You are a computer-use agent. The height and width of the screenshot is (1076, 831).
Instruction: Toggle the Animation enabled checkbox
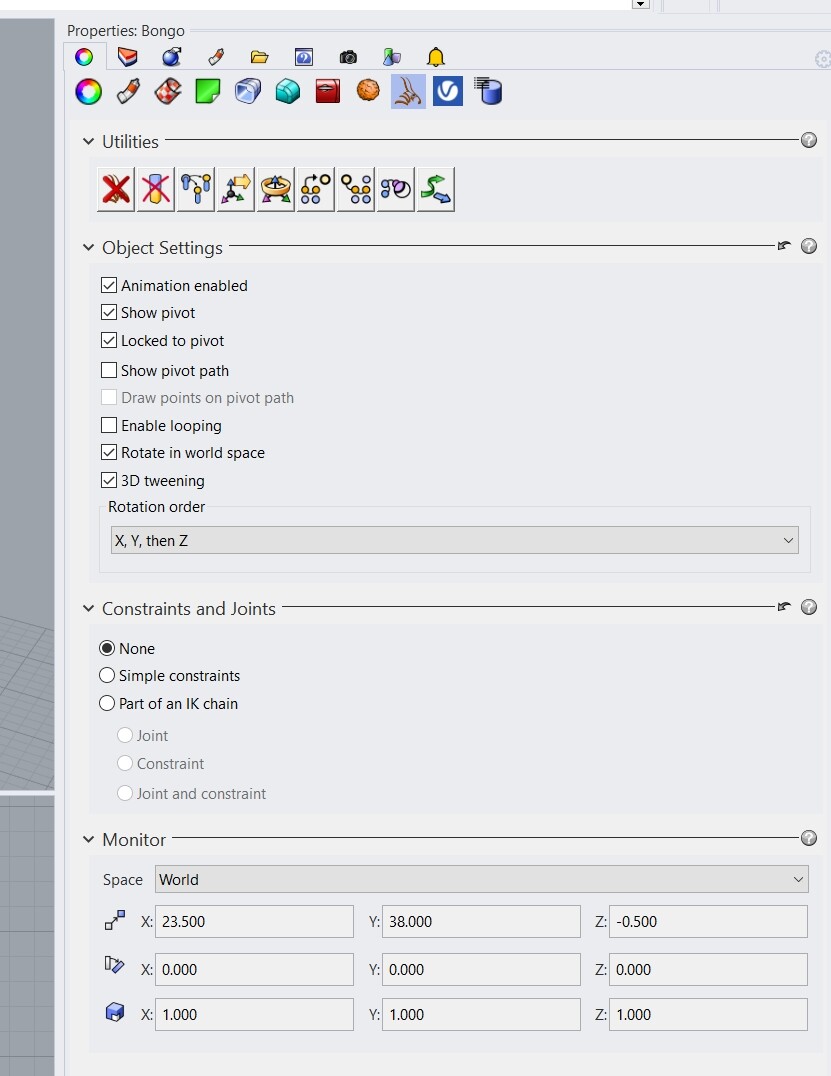(108, 285)
